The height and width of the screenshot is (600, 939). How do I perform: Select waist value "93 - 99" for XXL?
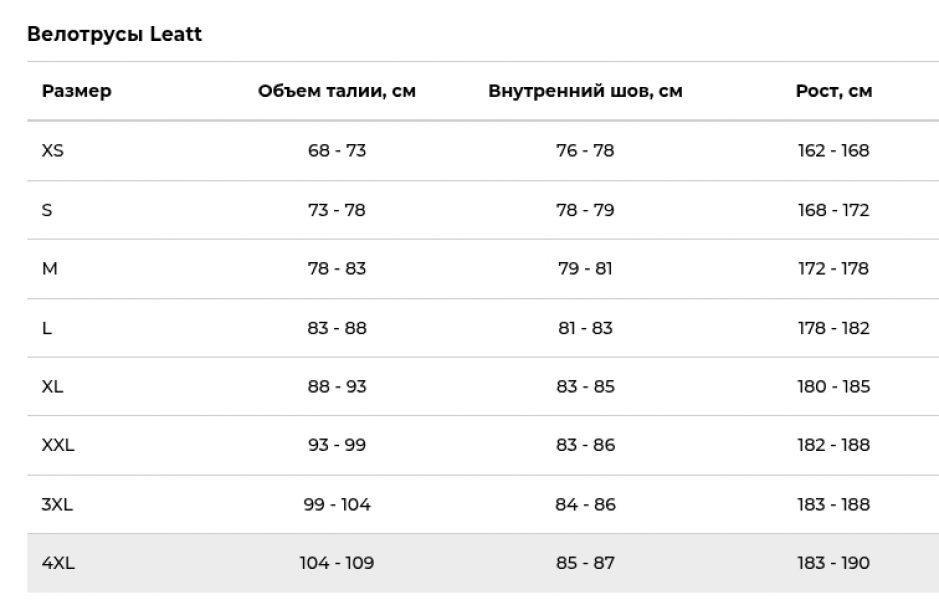point(337,445)
